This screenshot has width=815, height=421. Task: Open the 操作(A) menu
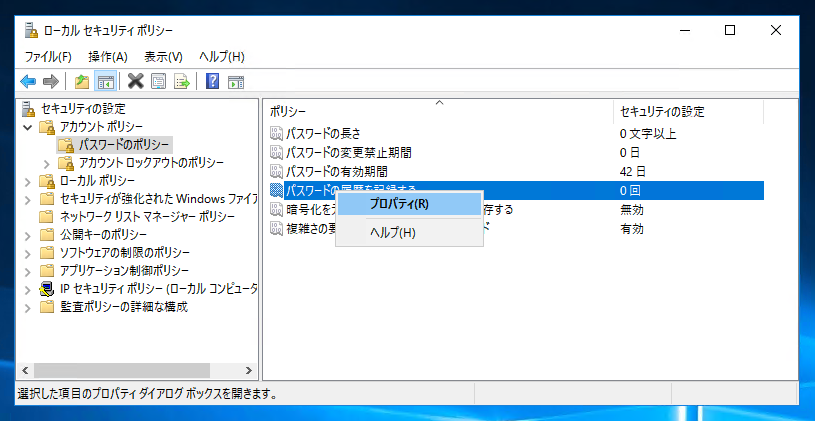coord(108,56)
